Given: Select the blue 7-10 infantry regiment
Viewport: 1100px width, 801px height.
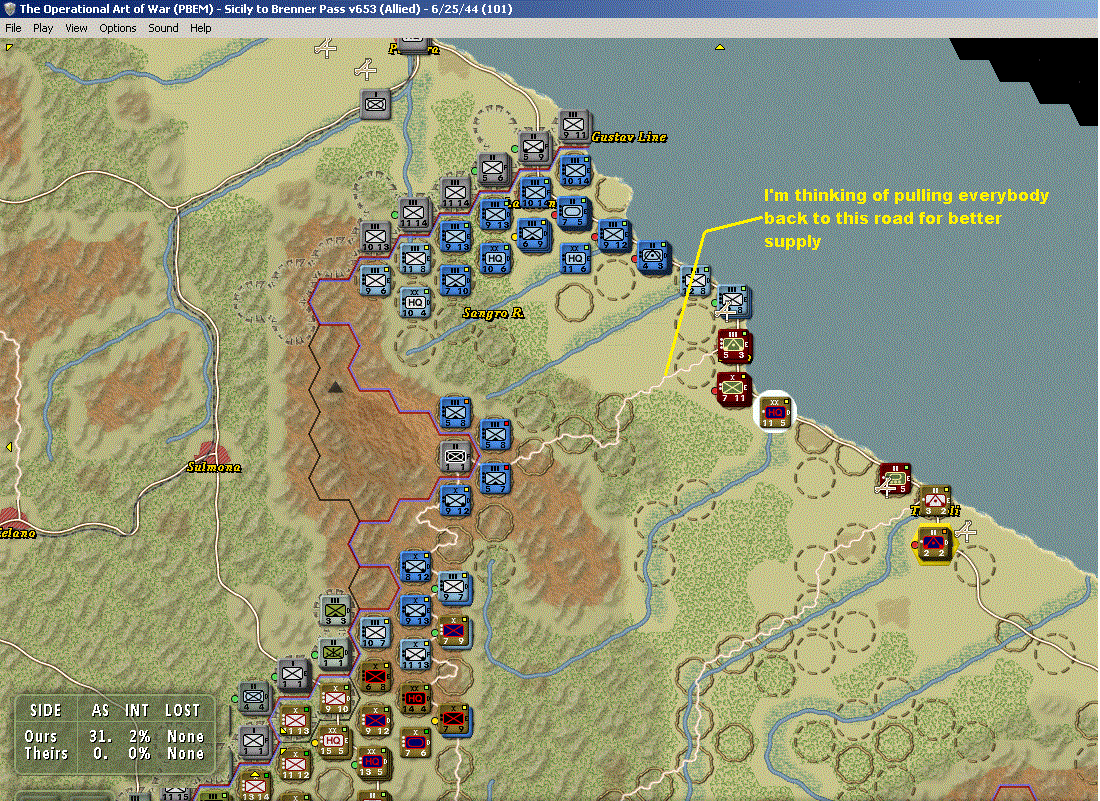Looking at the screenshot, I should click(455, 281).
